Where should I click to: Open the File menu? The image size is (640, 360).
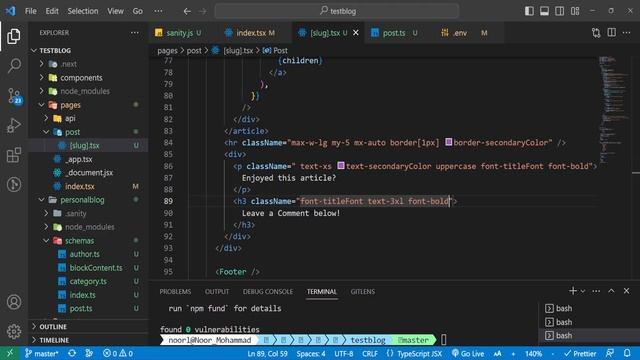pos(31,11)
